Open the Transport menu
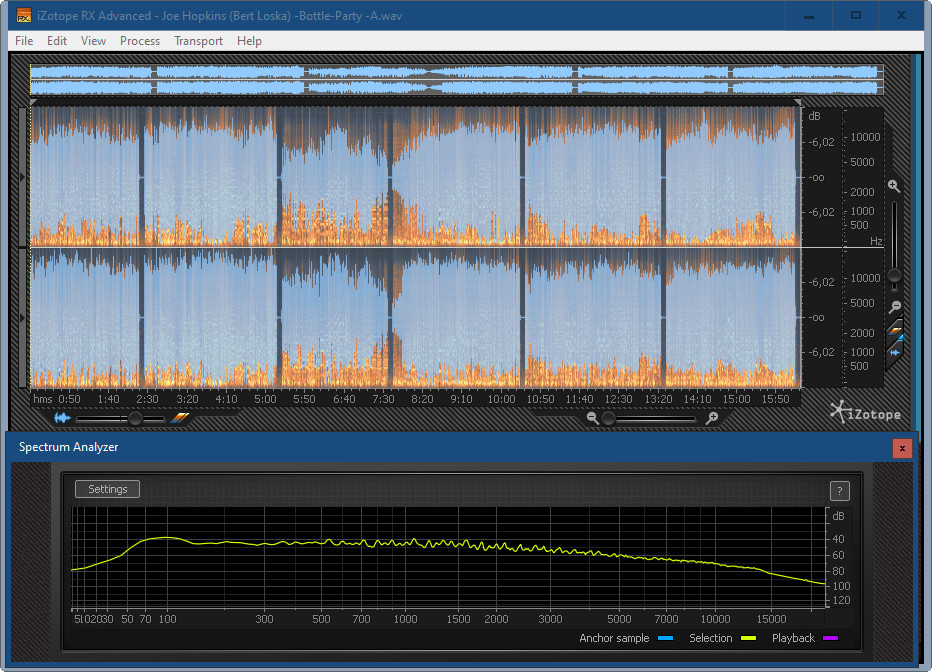 198,41
